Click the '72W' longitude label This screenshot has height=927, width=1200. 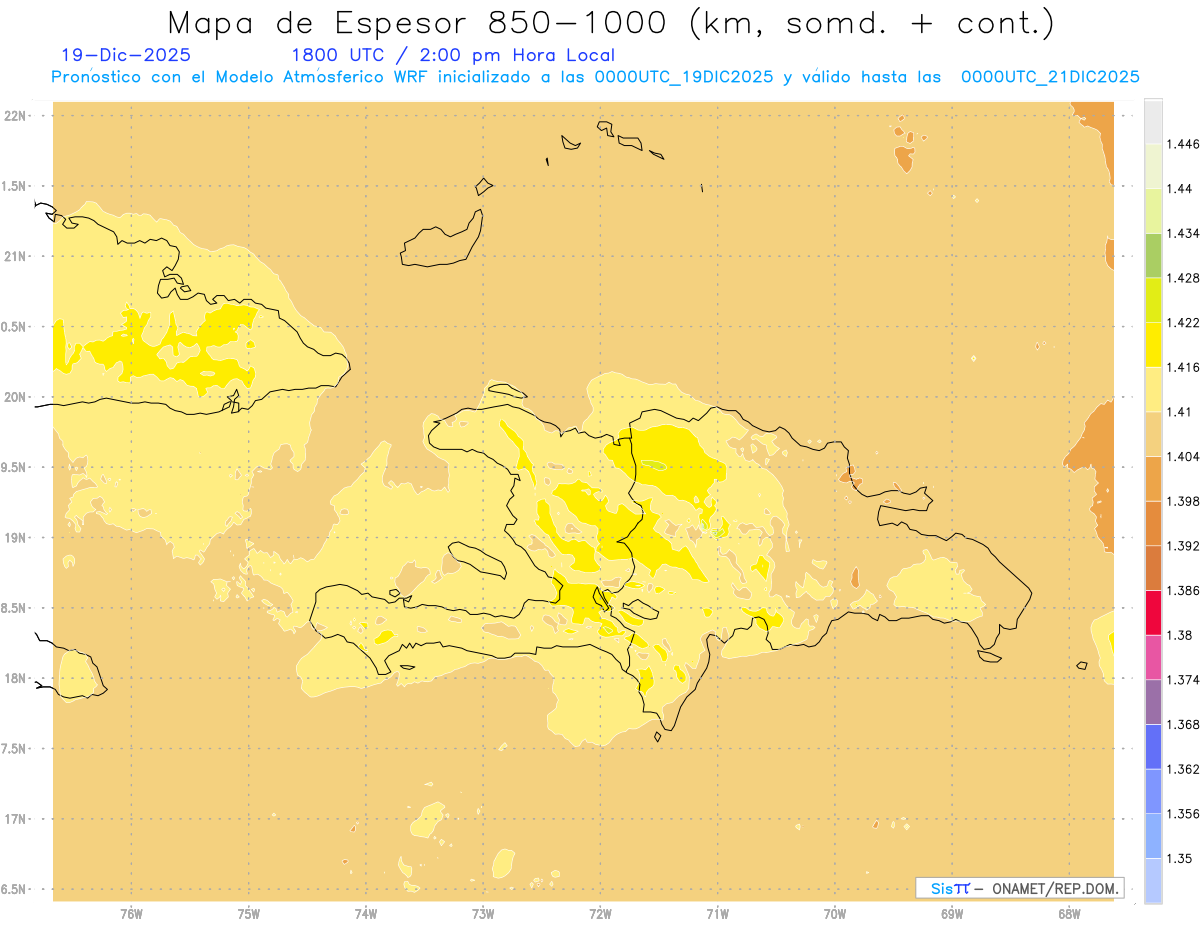pos(600,914)
